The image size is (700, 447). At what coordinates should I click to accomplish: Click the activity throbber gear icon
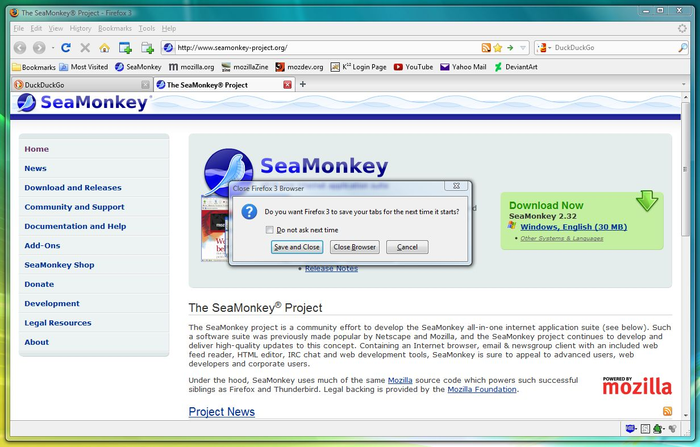click(x=682, y=28)
